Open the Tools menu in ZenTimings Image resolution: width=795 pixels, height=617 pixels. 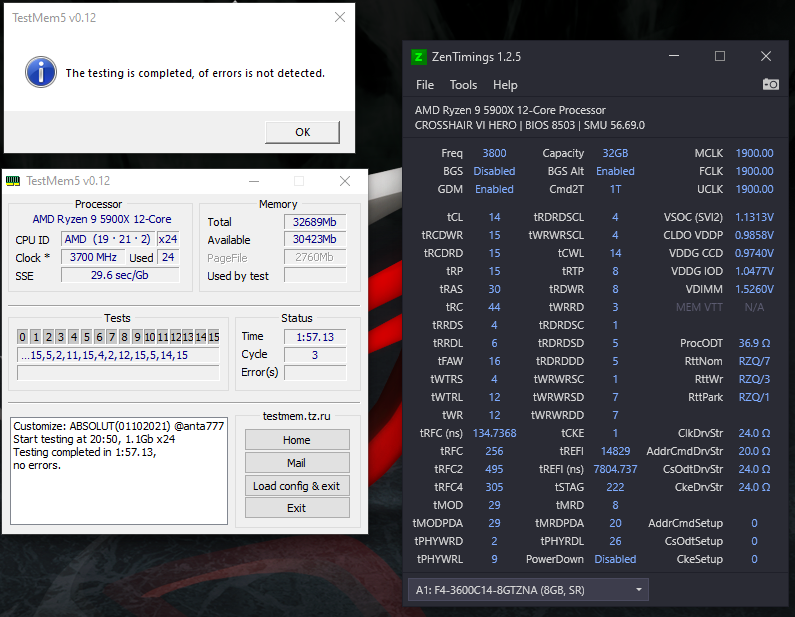coord(463,85)
